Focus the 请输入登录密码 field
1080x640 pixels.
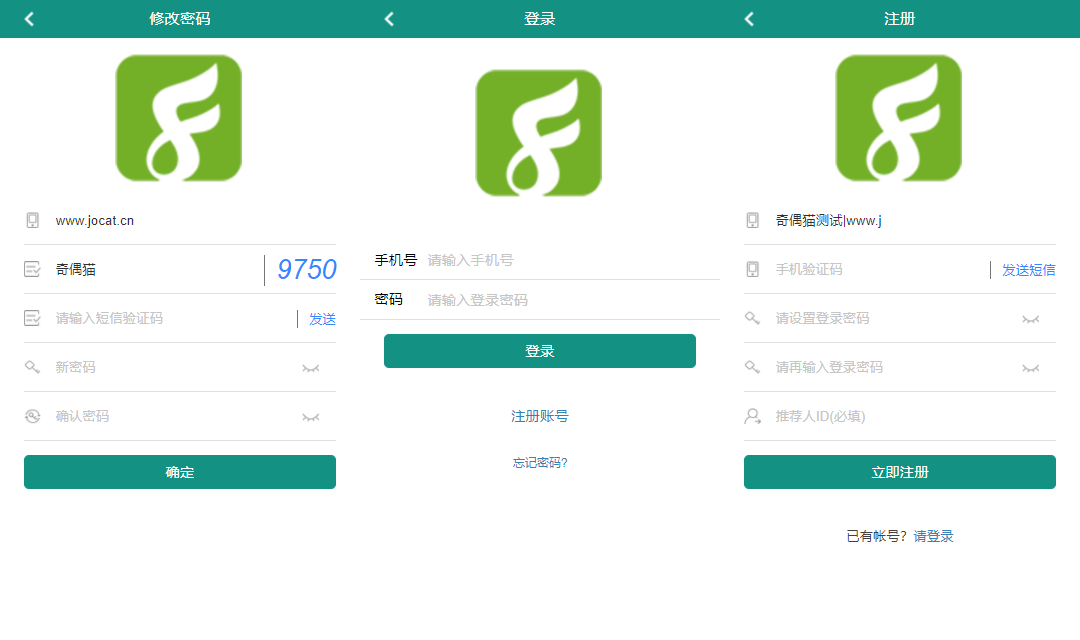pos(573,300)
